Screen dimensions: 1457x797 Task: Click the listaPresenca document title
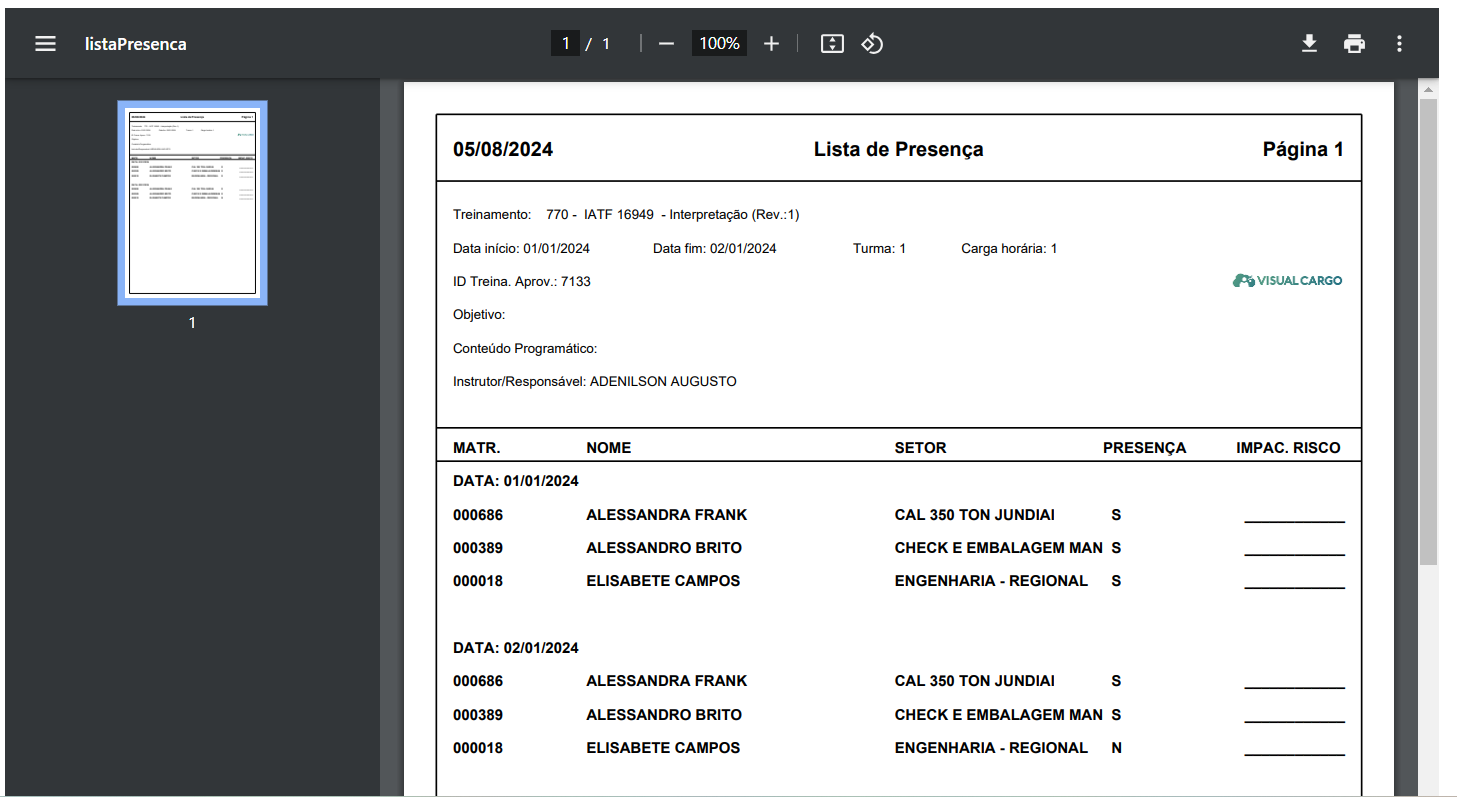(135, 44)
